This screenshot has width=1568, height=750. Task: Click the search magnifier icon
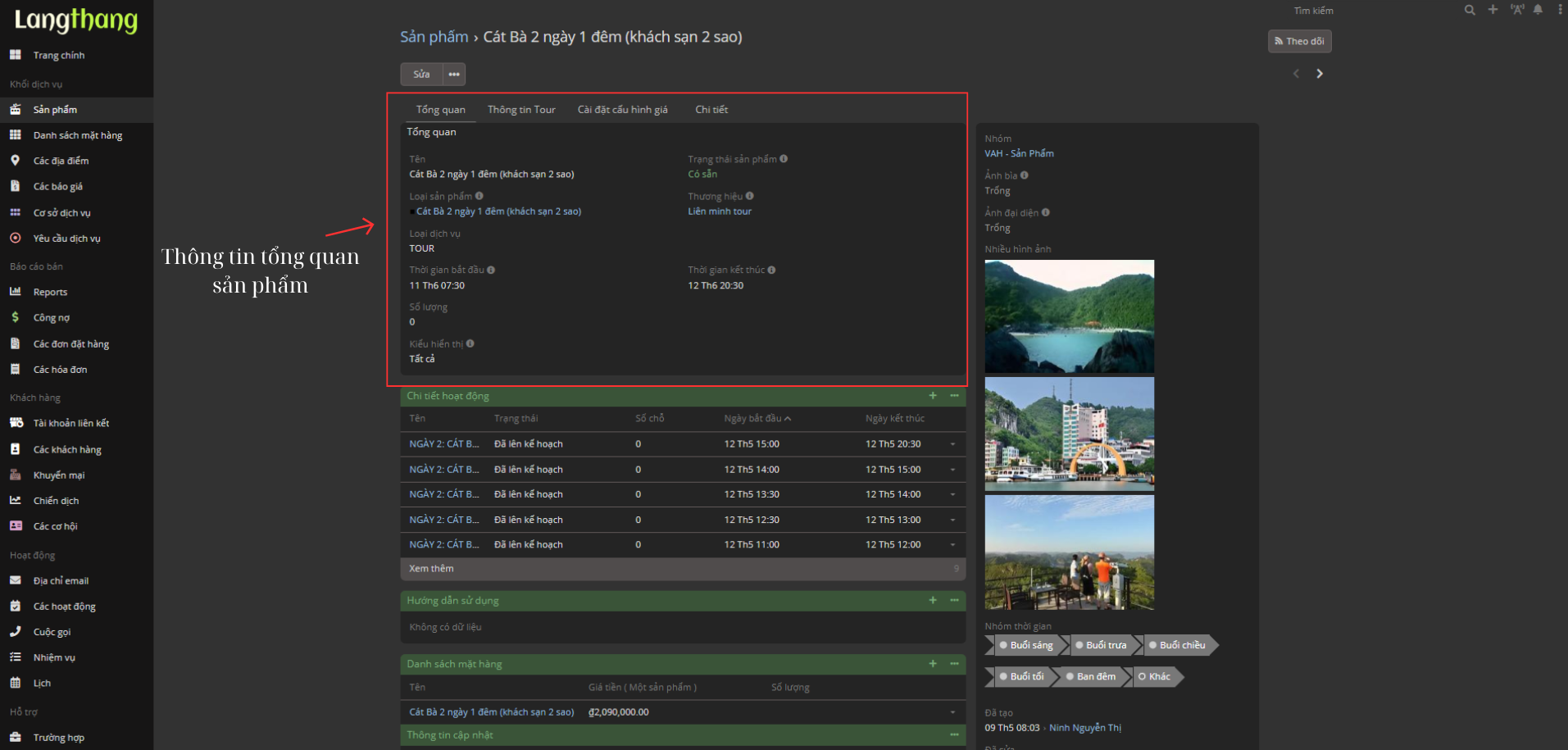click(1470, 10)
